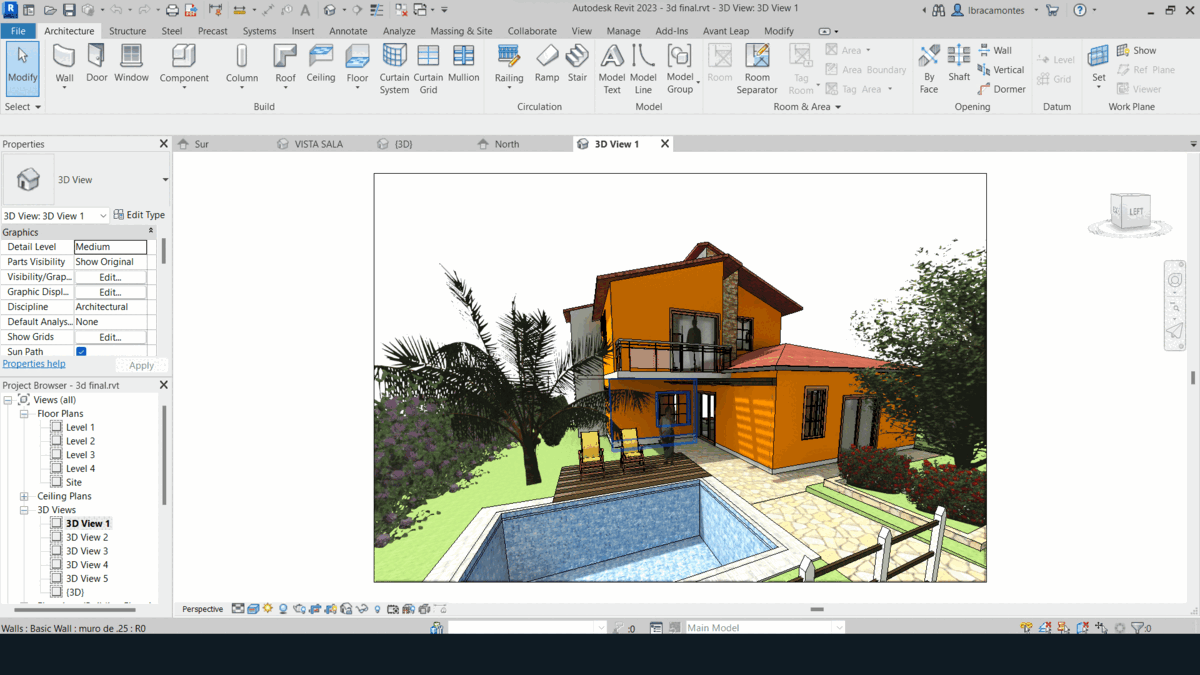The height and width of the screenshot is (675, 1200).
Task: Select the Railing tool
Action: 509,65
